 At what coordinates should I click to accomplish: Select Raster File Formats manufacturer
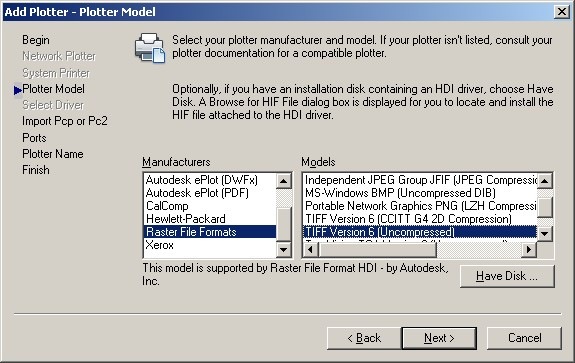pyautogui.click(x=209, y=232)
